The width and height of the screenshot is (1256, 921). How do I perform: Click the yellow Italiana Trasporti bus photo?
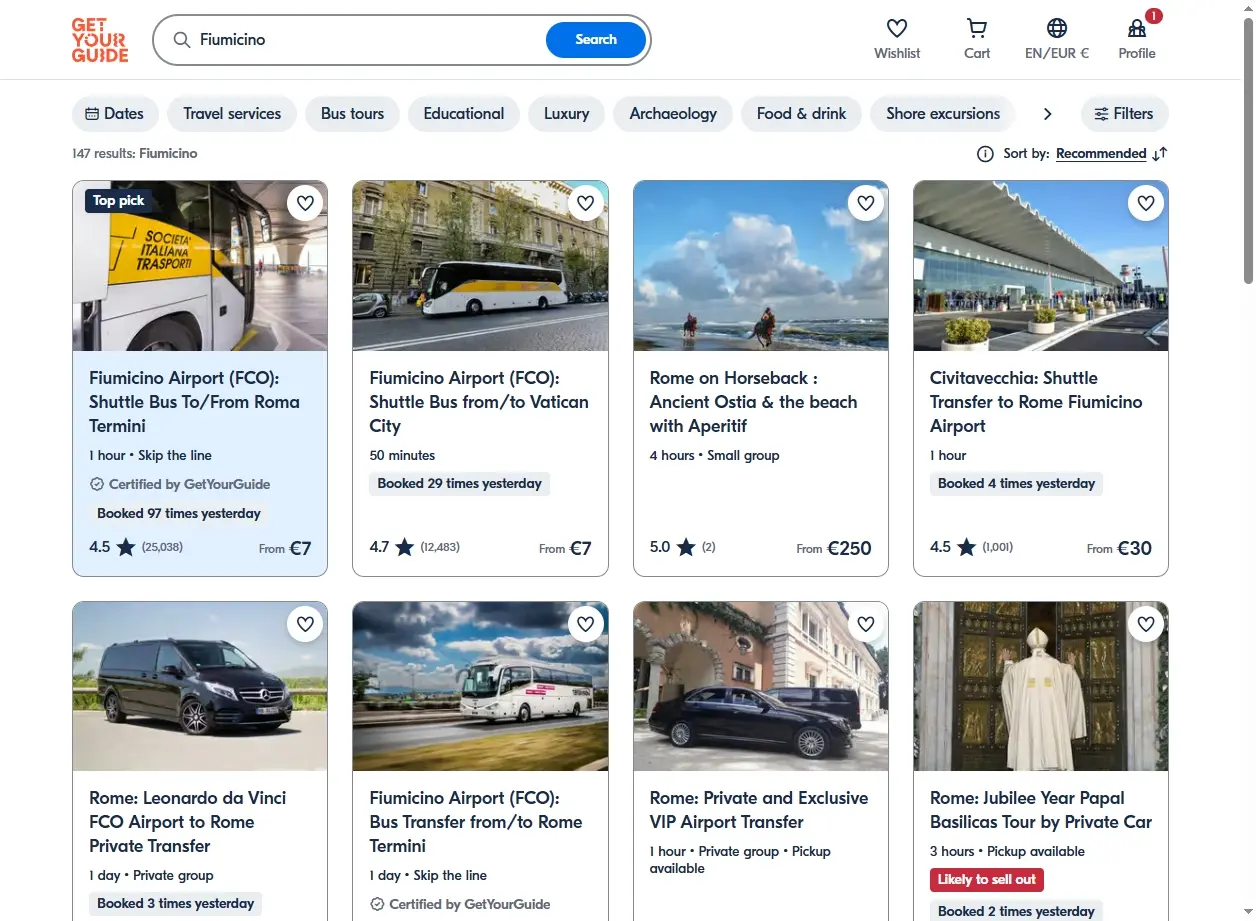coord(200,266)
